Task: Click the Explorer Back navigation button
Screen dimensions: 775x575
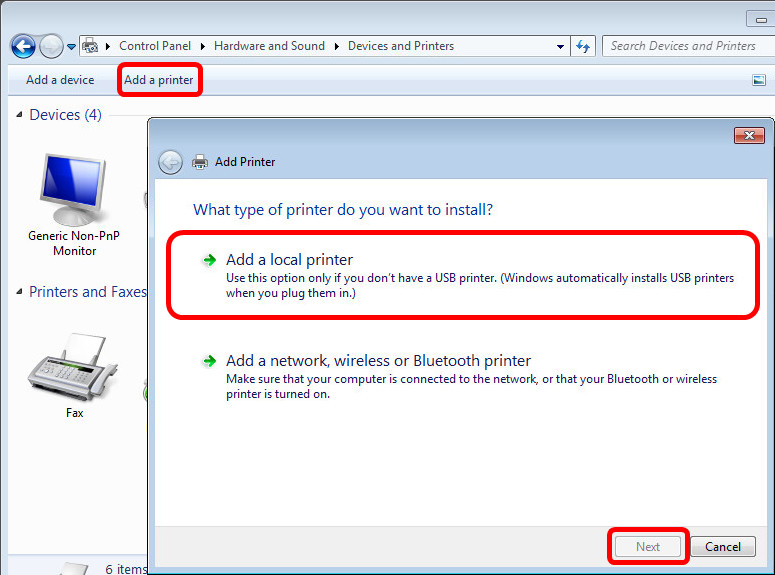Action: [x=23, y=46]
